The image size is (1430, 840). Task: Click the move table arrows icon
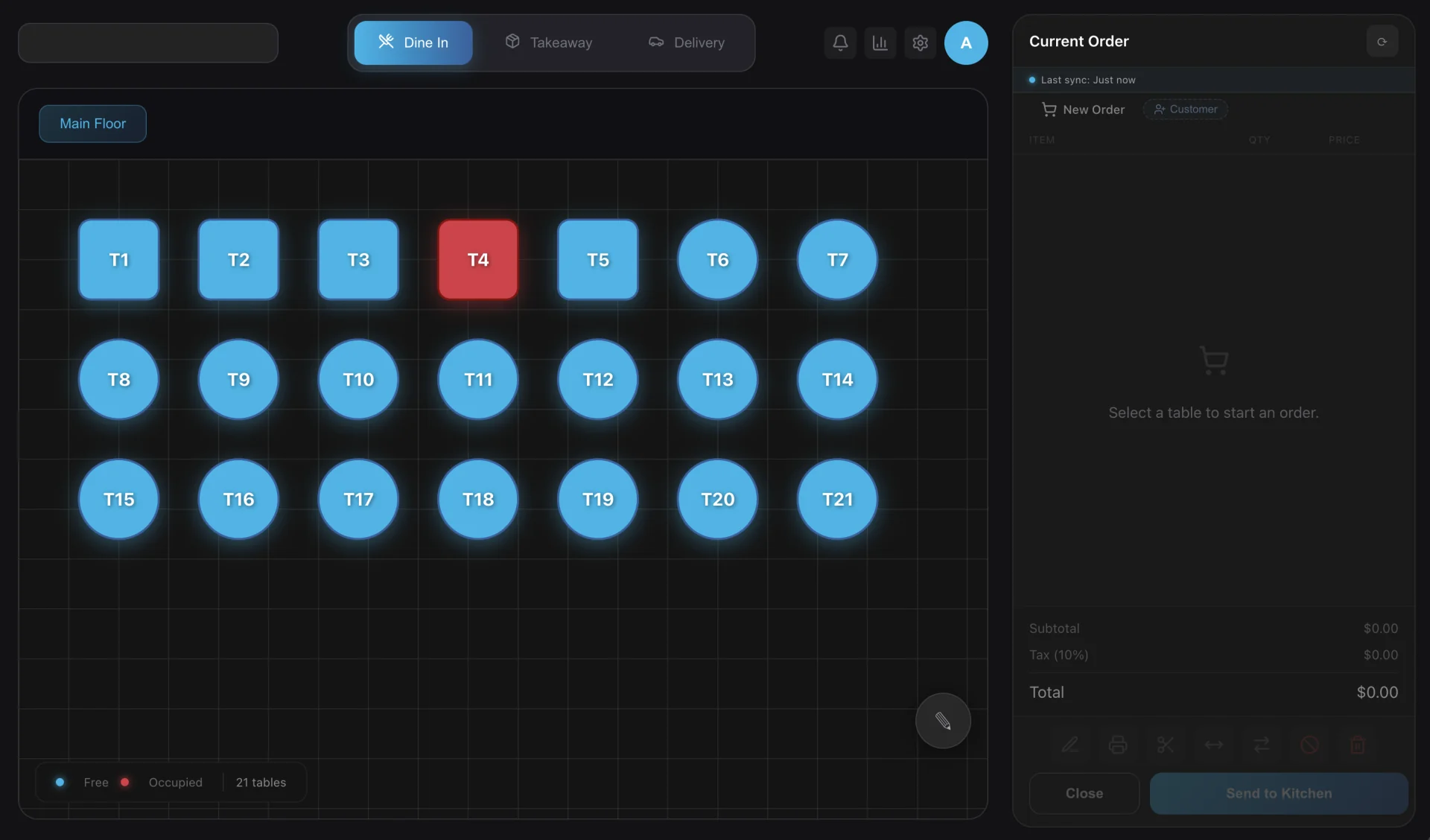(x=1213, y=744)
